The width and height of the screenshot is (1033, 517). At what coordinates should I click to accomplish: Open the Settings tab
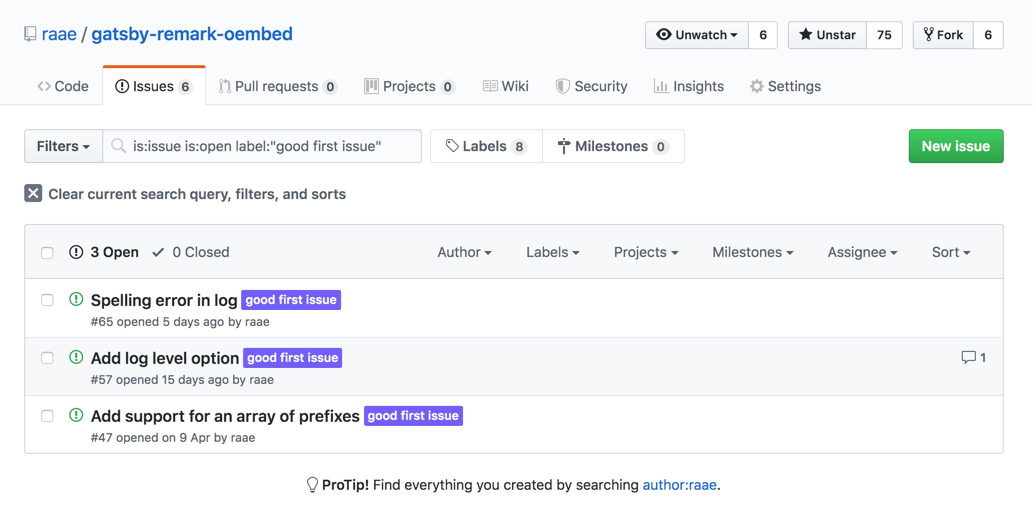[x=785, y=86]
